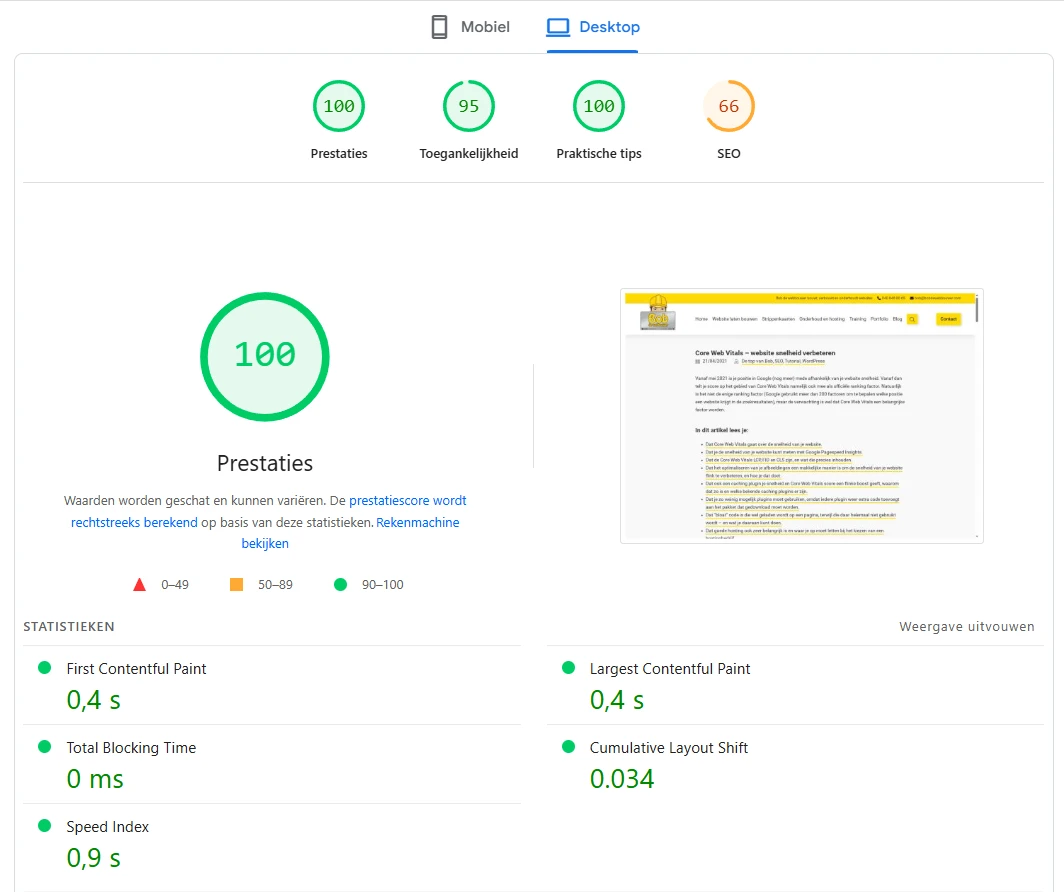Viewport: 1064px width, 892px height.
Task: Click the Toegankelijkheid 95 score gauge
Action: tap(469, 107)
